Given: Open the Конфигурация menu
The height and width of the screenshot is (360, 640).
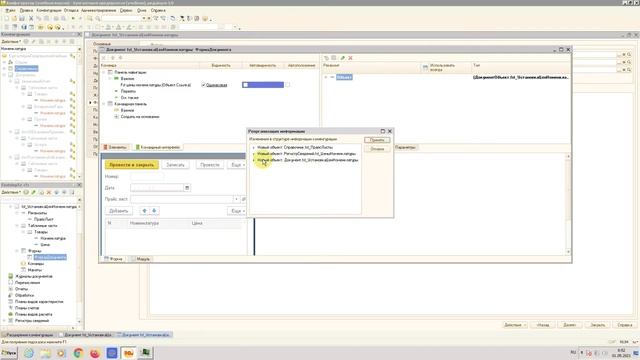Looking at the screenshot, I should point(49,10).
